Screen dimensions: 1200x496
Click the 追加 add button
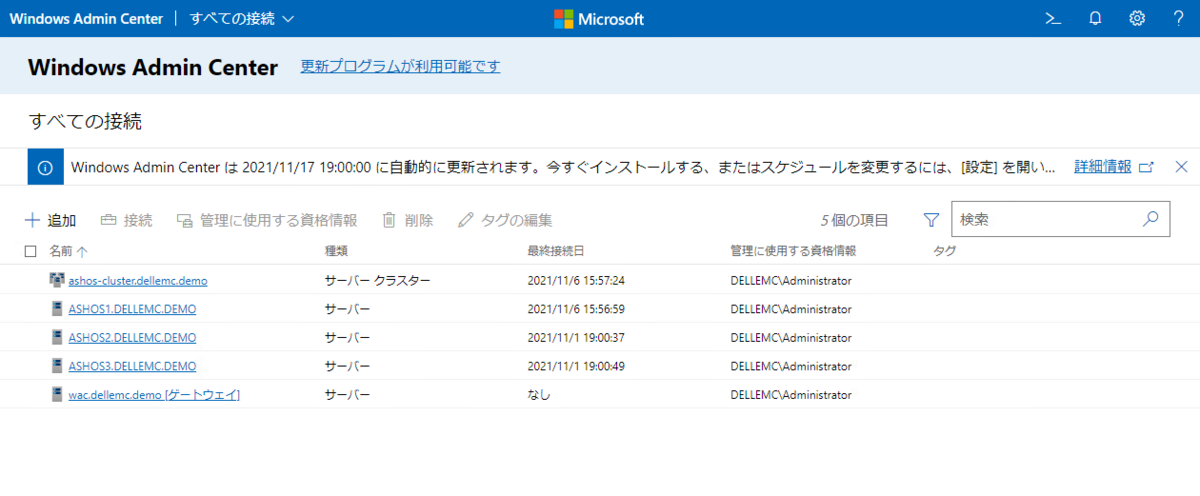pyautogui.click(x=50, y=220)
